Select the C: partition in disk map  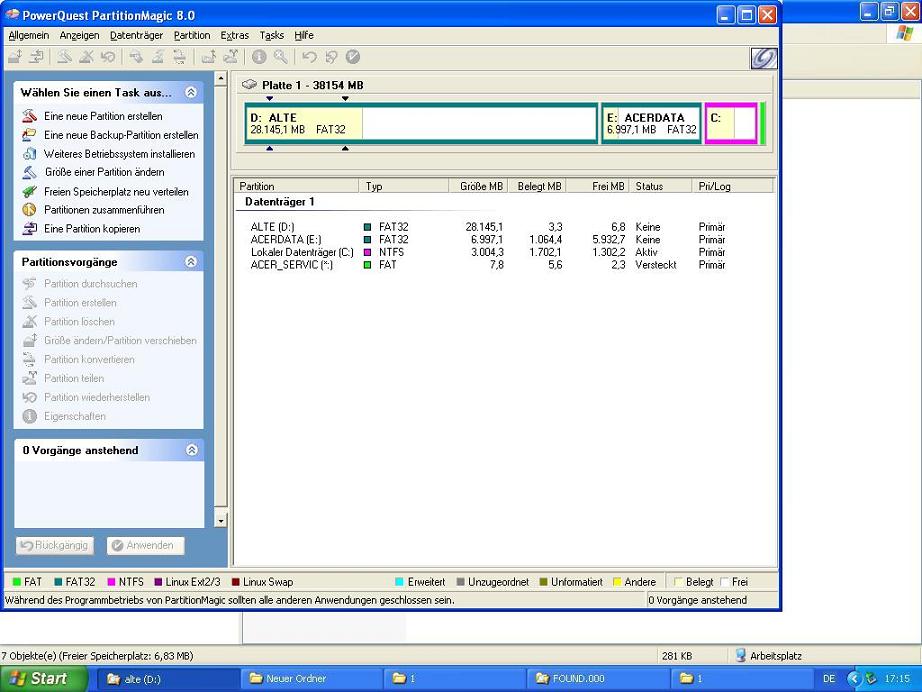point(731,123)
